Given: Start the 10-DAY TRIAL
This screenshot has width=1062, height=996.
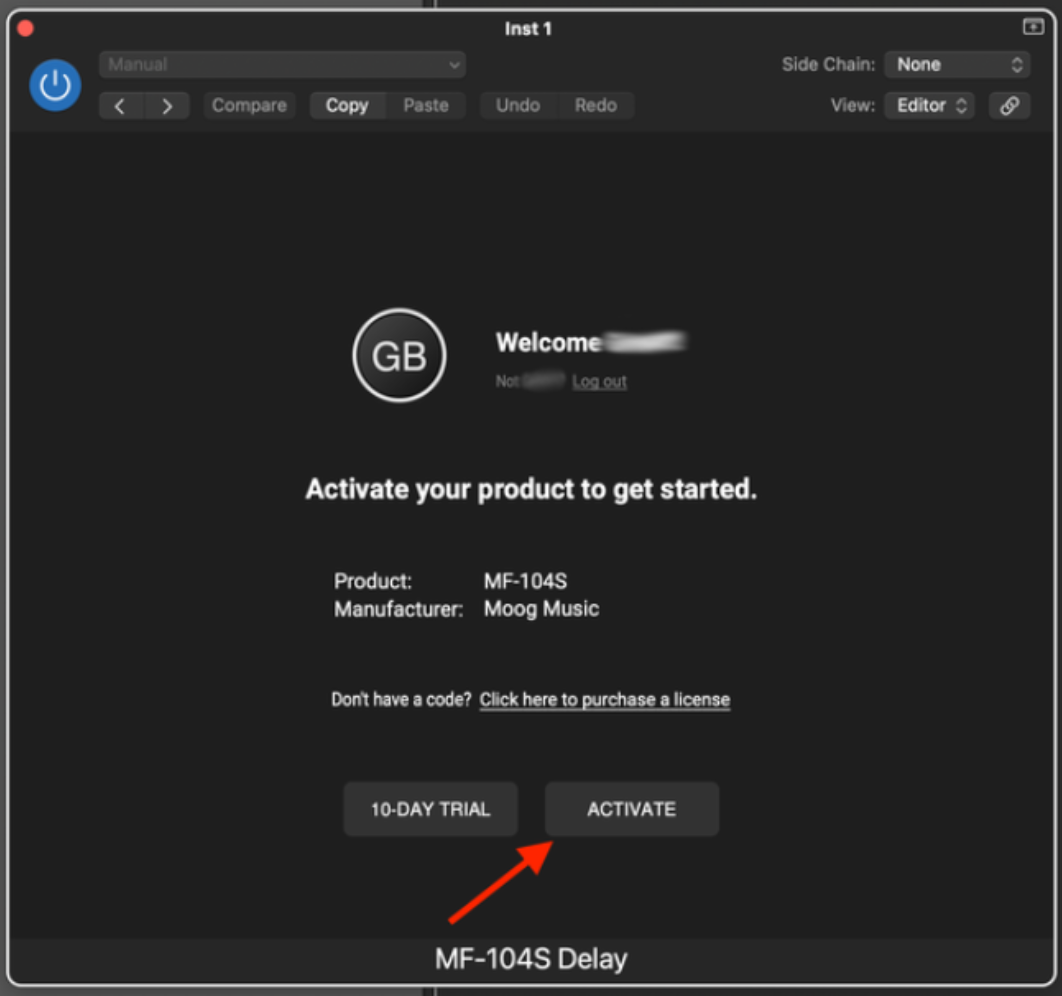Looking at the screenshot, I should 431,809.
